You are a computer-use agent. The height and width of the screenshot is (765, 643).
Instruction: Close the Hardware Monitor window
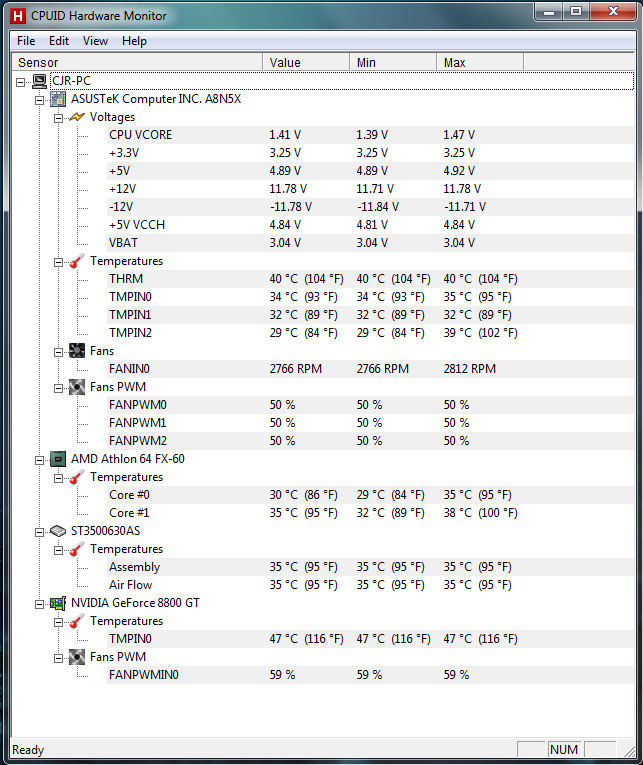[x=613, y=12]
